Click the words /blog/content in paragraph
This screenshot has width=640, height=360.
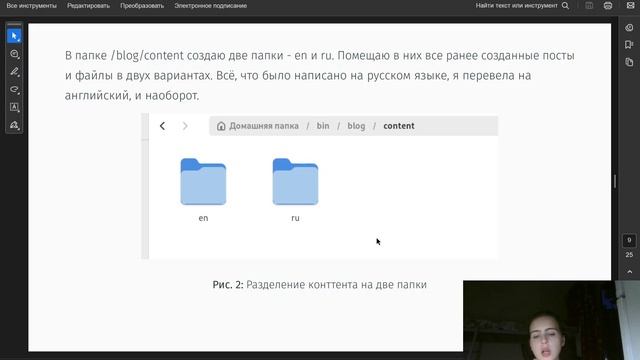[147, 56]
